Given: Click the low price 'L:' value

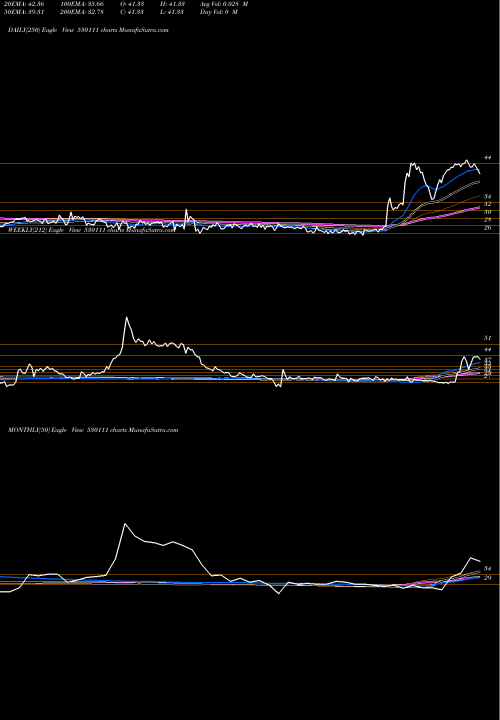Looking at the screenshot, I should pos(170,12).
